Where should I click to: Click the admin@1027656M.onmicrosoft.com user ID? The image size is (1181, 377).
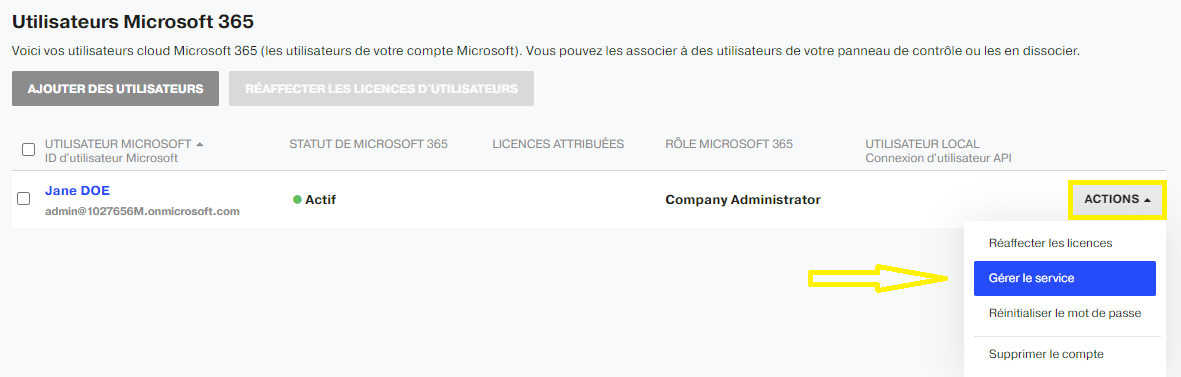[142, 211]
